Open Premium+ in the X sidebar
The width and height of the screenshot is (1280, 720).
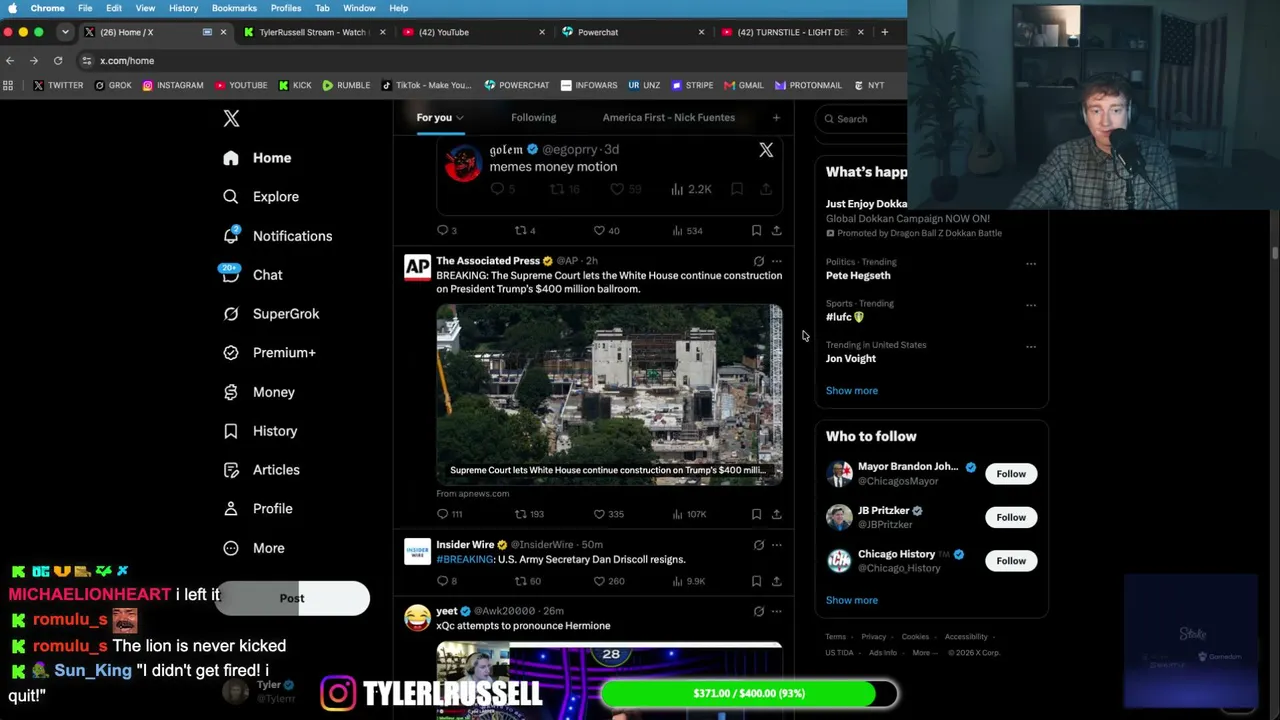pyautogui.click(x=270, y=353)
